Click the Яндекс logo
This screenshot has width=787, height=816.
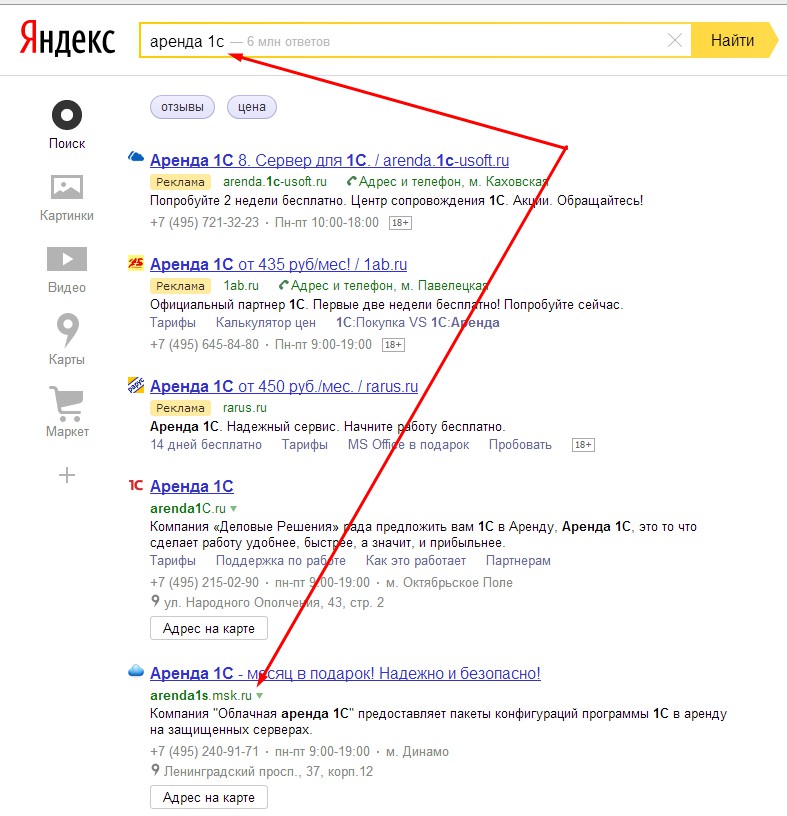[x=67, y=39]
